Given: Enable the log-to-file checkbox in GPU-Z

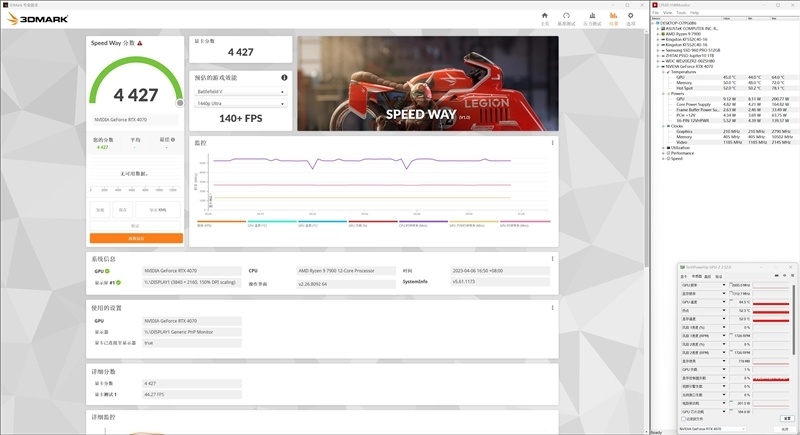Looking at the screenshot, I should [x=684, y=419].
